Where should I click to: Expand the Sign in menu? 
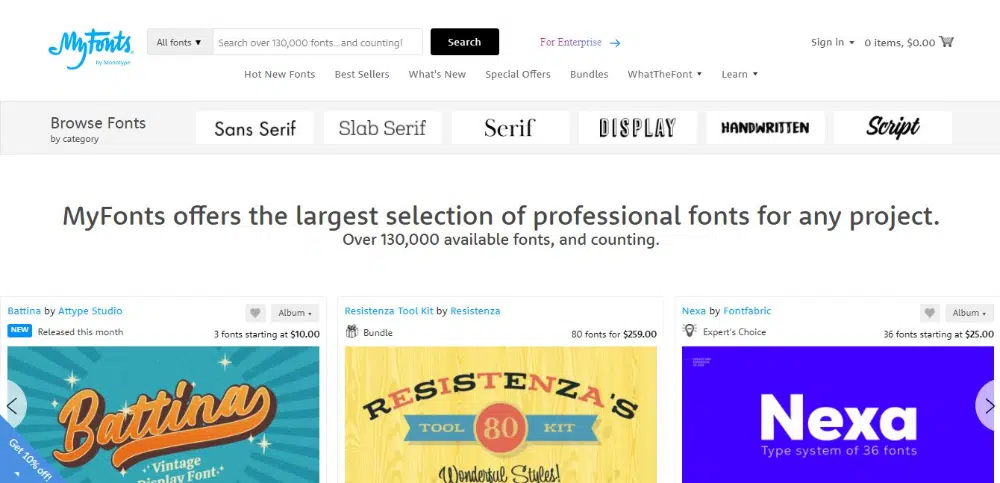(832, 42)
